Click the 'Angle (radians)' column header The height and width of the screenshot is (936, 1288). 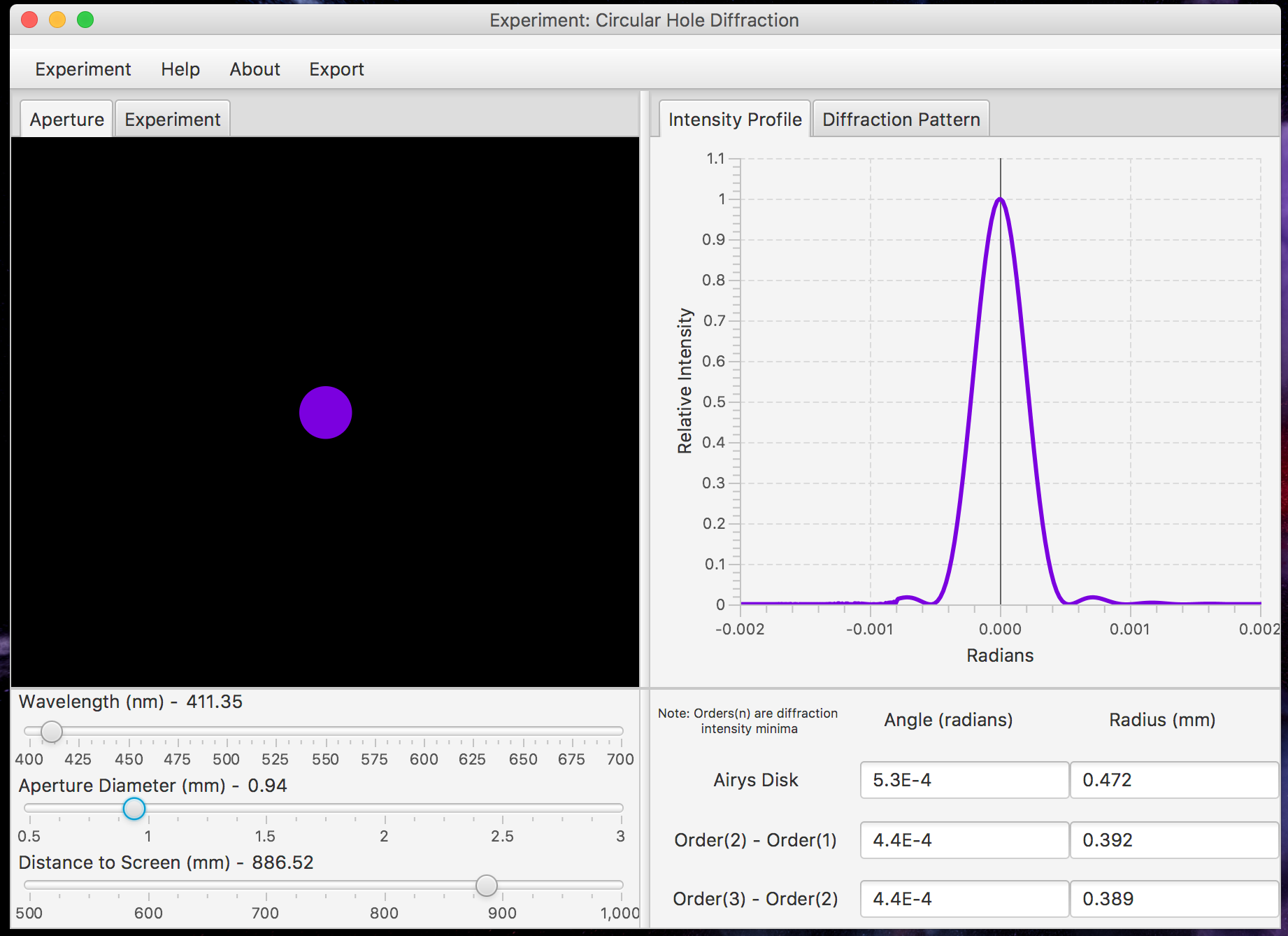[x=948, y=720]
